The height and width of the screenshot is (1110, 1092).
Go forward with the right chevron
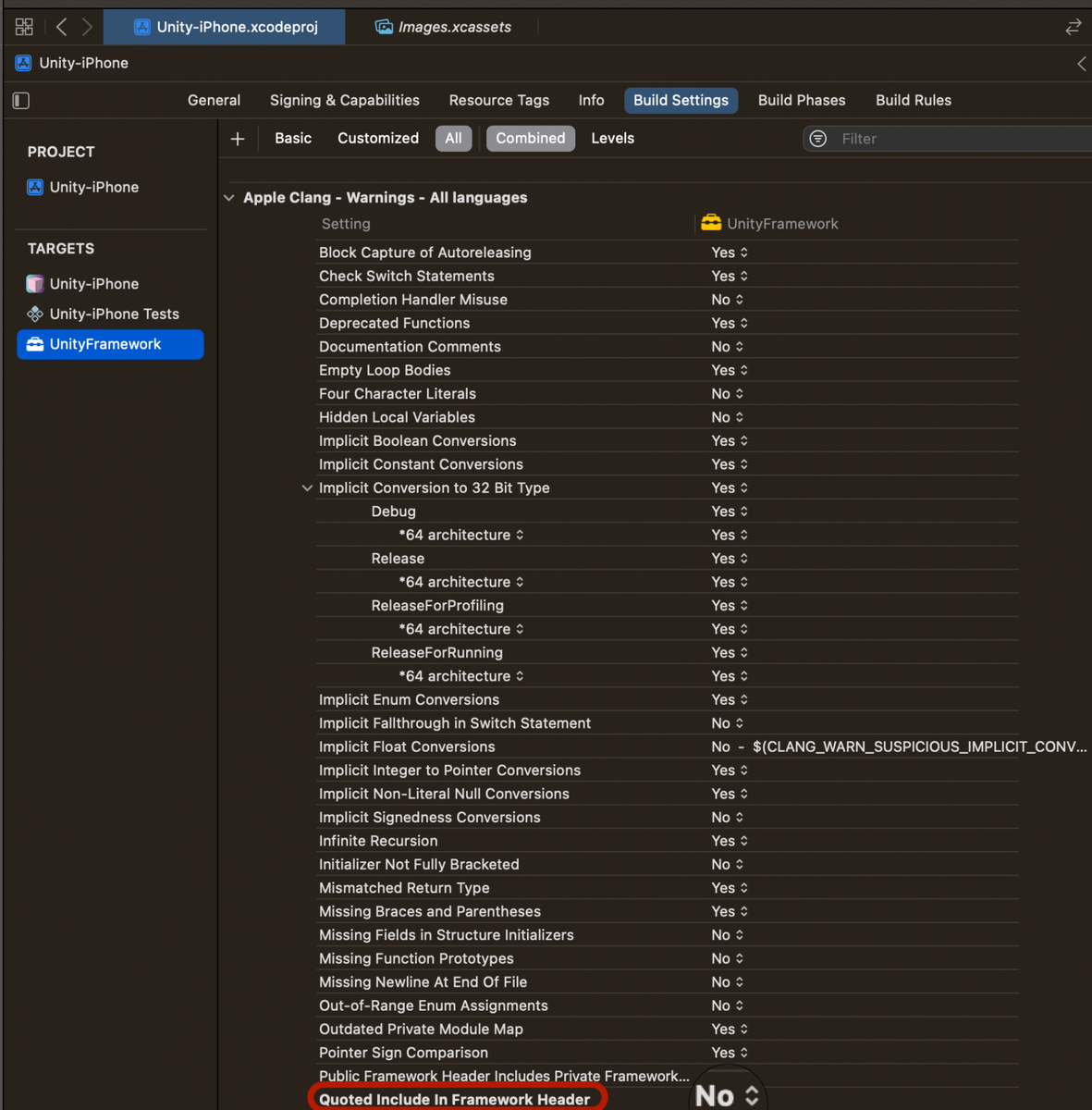click(x=87, y=27)
